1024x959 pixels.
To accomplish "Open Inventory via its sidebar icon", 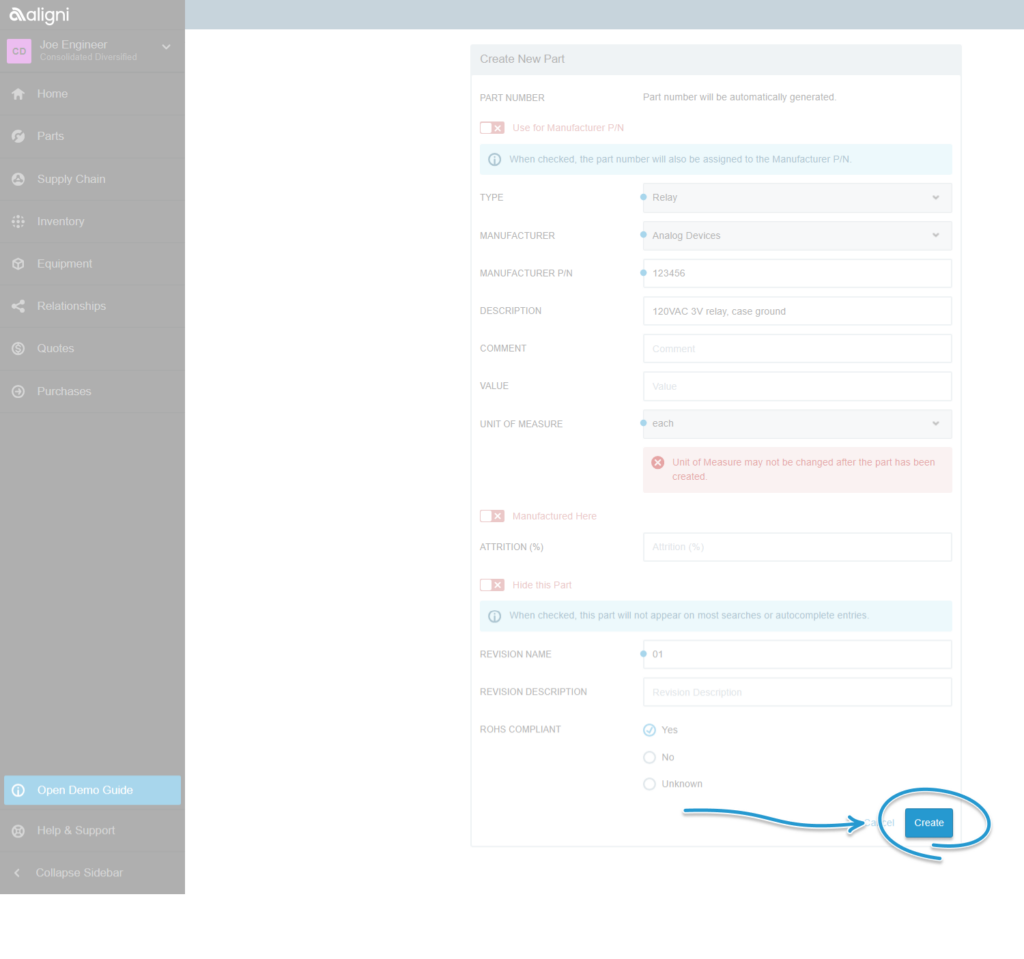I will [16, 221].
